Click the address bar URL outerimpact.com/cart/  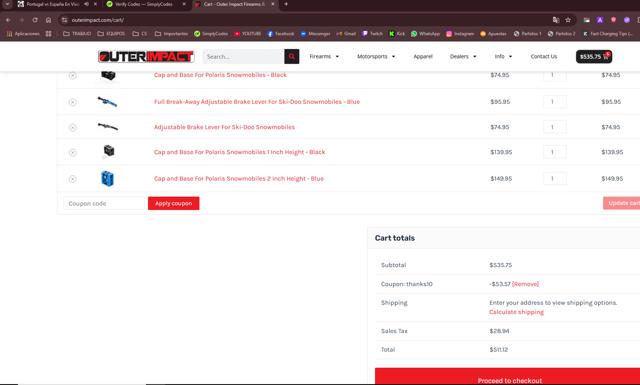[98, 20]
